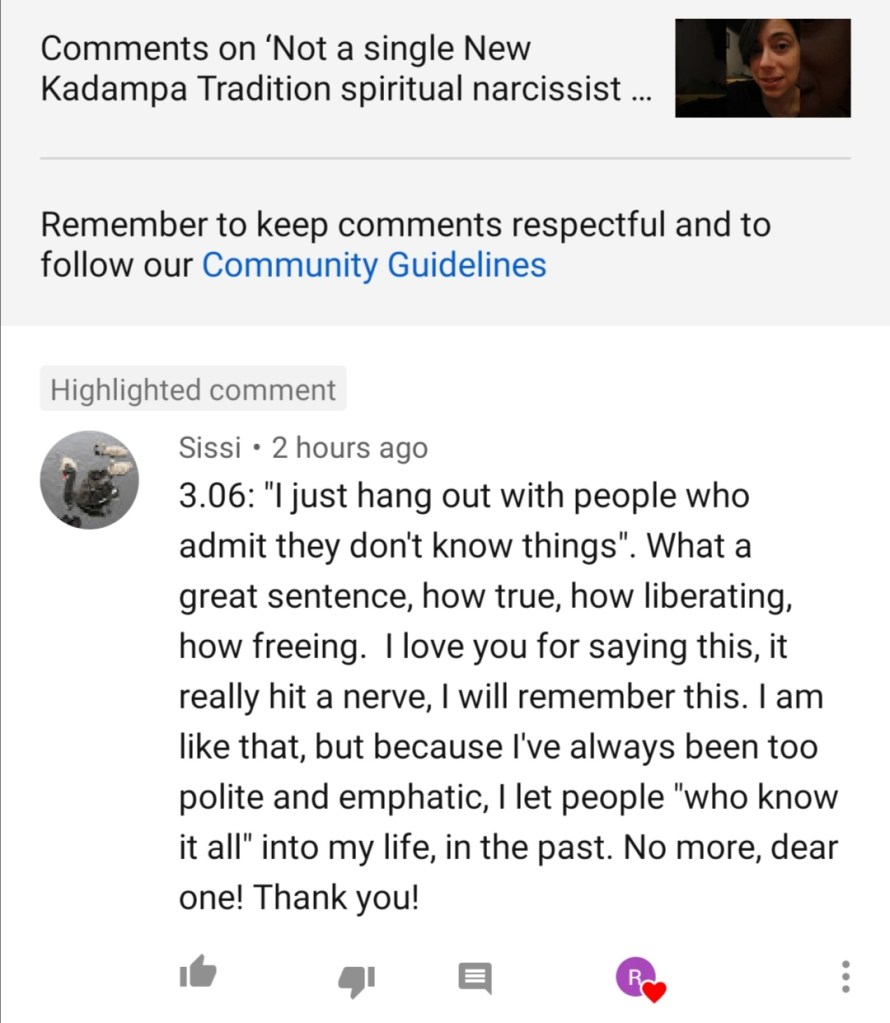
Task: Tap the '2 hours ago' timestamp
Action: 350,448
